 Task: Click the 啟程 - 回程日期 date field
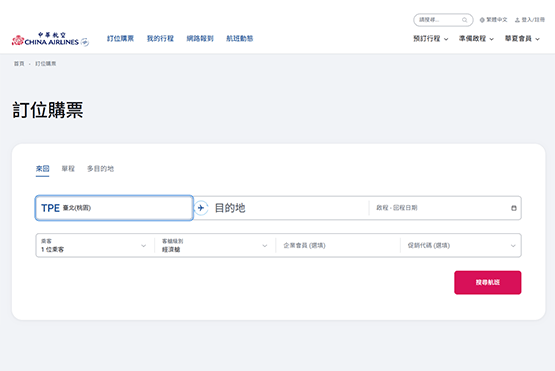[445, 208]
